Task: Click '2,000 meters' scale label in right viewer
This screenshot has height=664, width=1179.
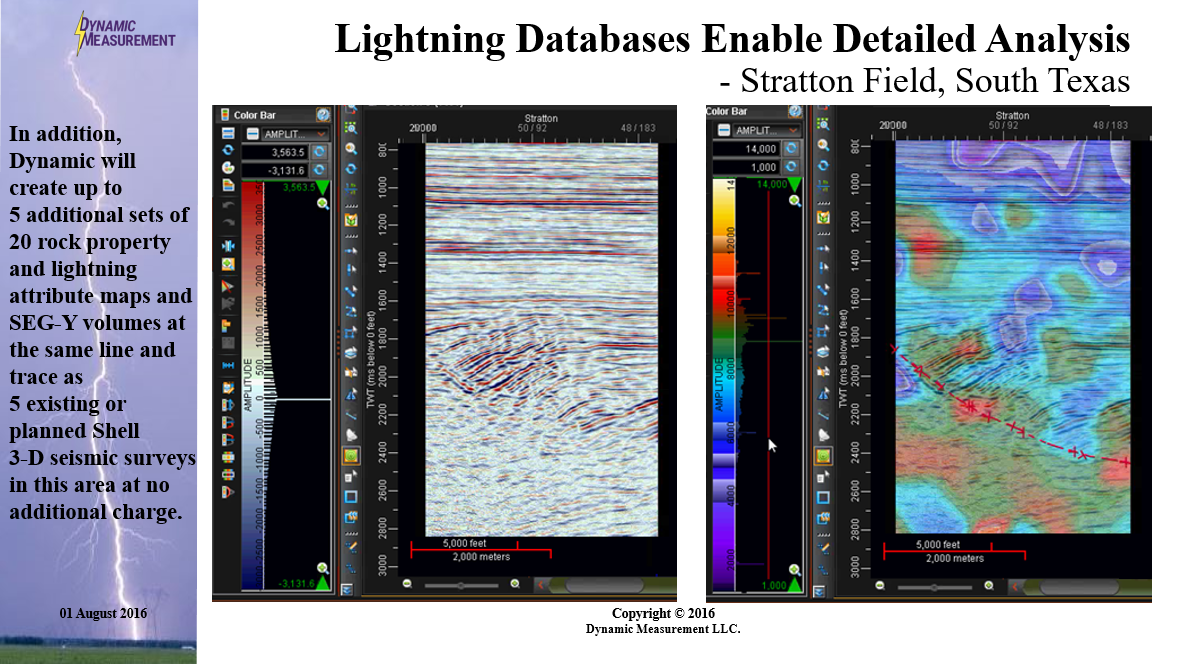Action: pos(954,558)
